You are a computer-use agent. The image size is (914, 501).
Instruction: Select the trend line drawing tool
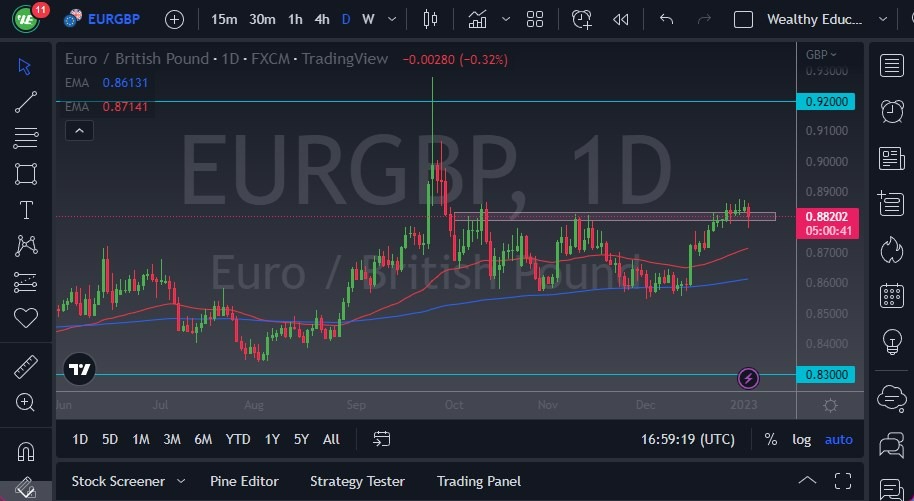[26, 102]
